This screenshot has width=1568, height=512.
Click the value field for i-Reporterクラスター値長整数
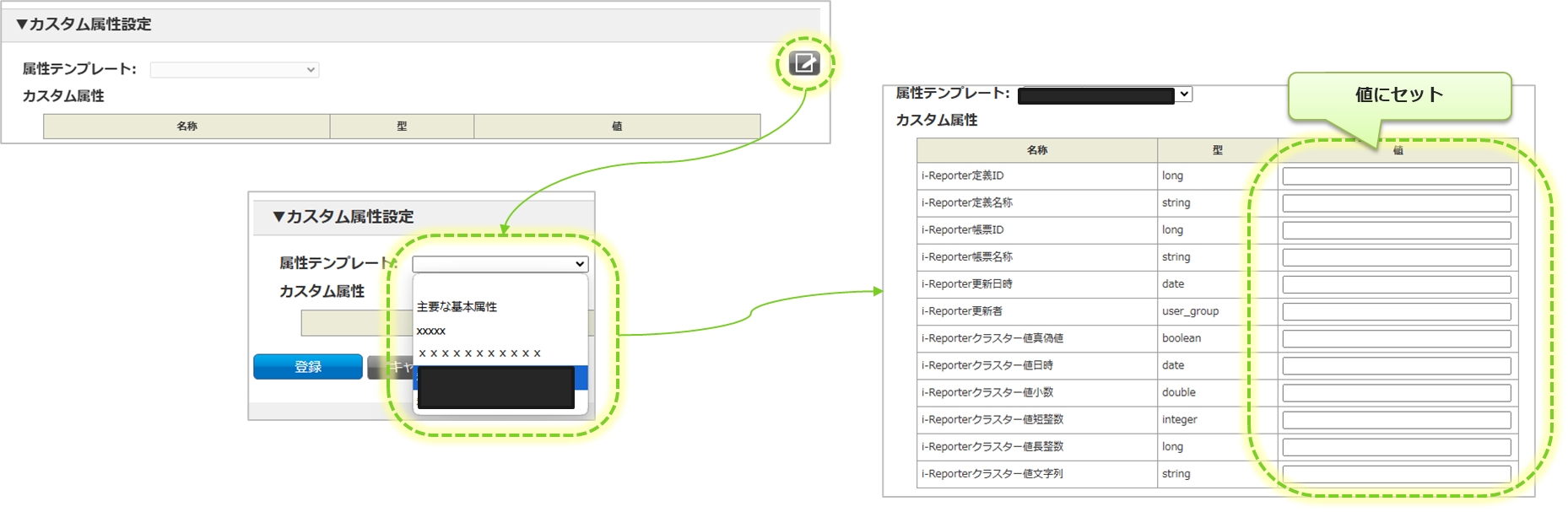point(1397,447)
